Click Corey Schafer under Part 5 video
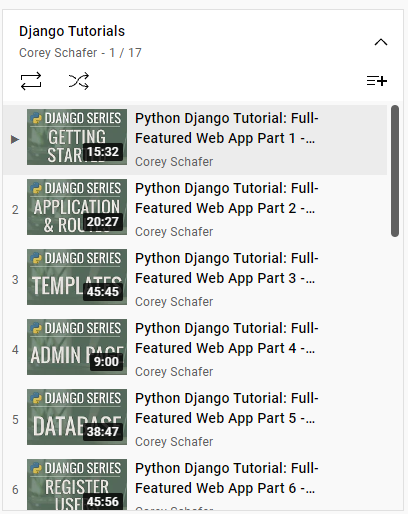The width and height of the screenshot is (408, 514). [174, 442]
